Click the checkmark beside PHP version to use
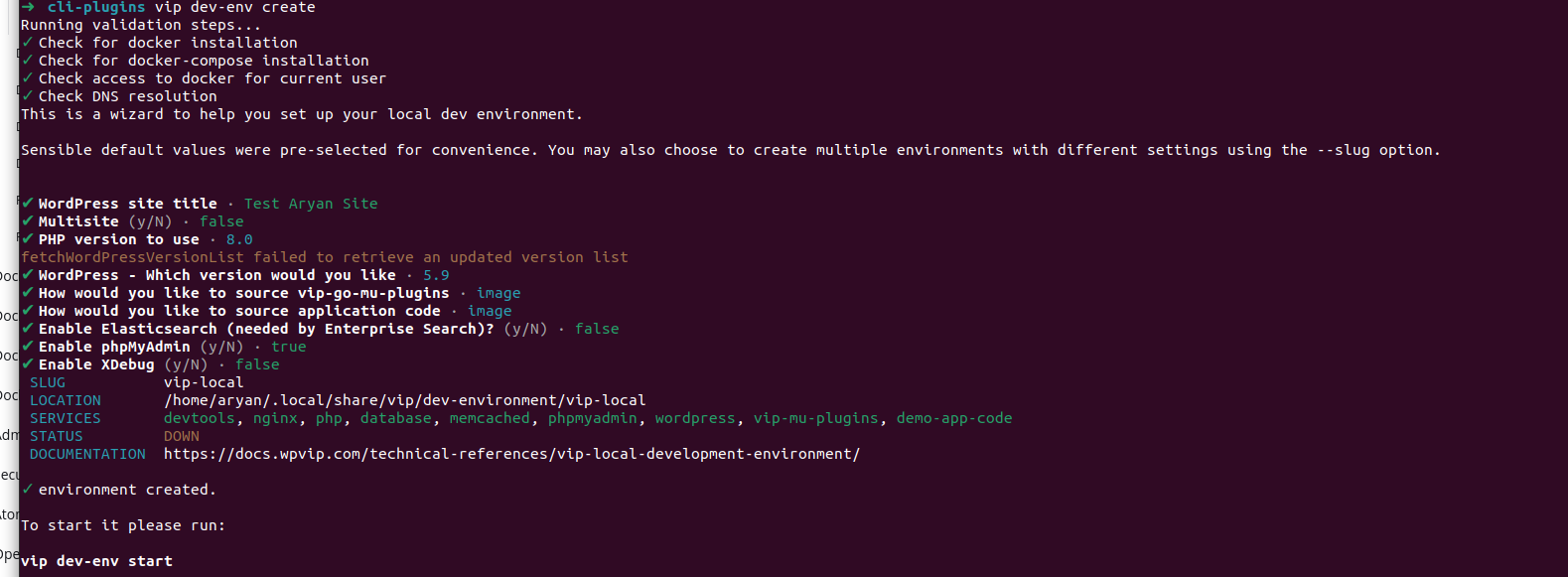 point(28,239)
